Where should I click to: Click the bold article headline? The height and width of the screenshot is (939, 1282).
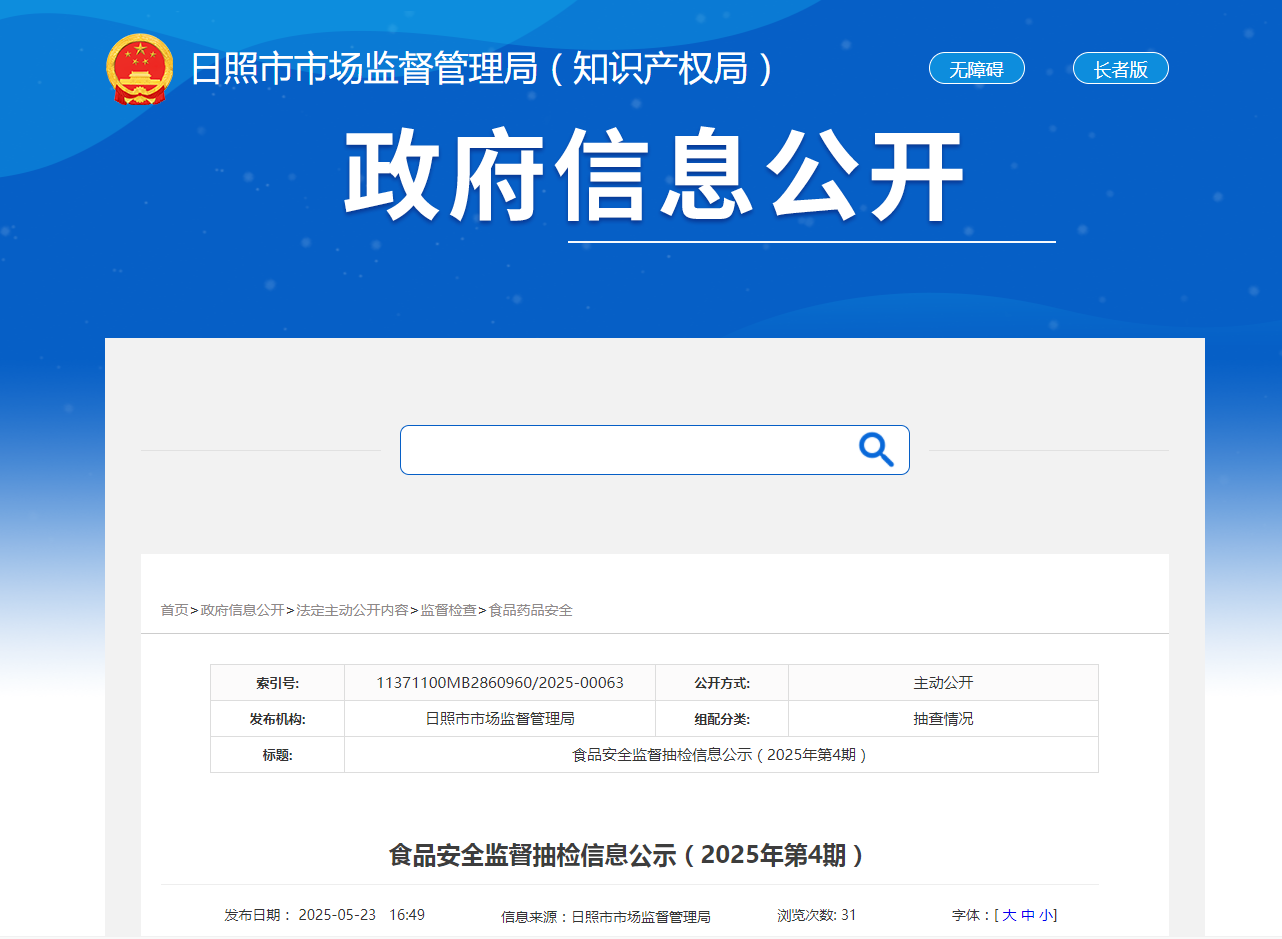629,855
